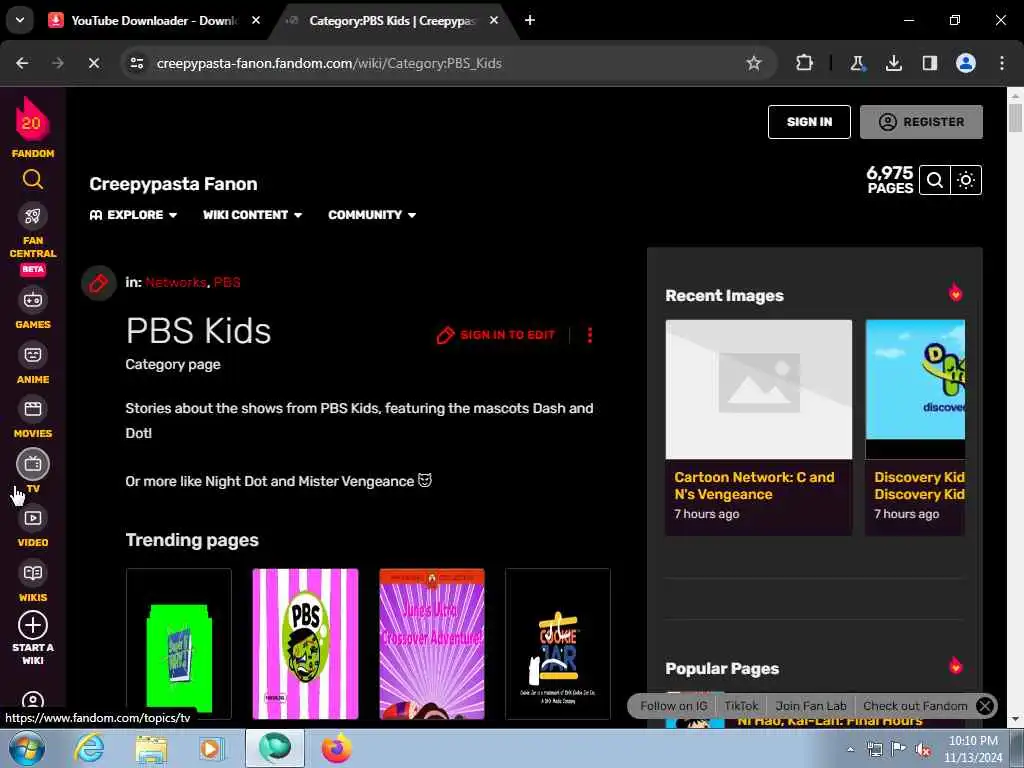Launch Internet Explorer from taskbar
Image resolution: width=1024 pixels, height=768 pixels.
point(89,748)
